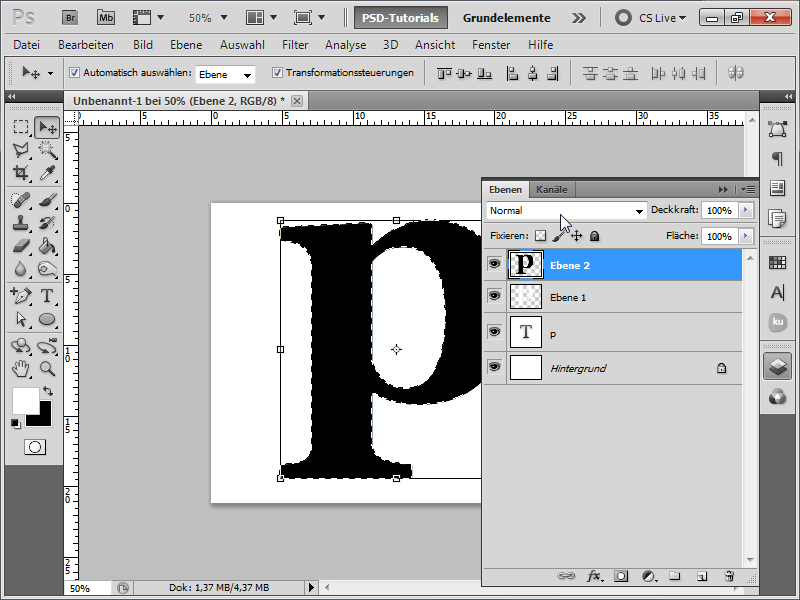This screenshot has width=800, height=600.
Task: Lock all in Fixieren row
Action: coord(594,236)
